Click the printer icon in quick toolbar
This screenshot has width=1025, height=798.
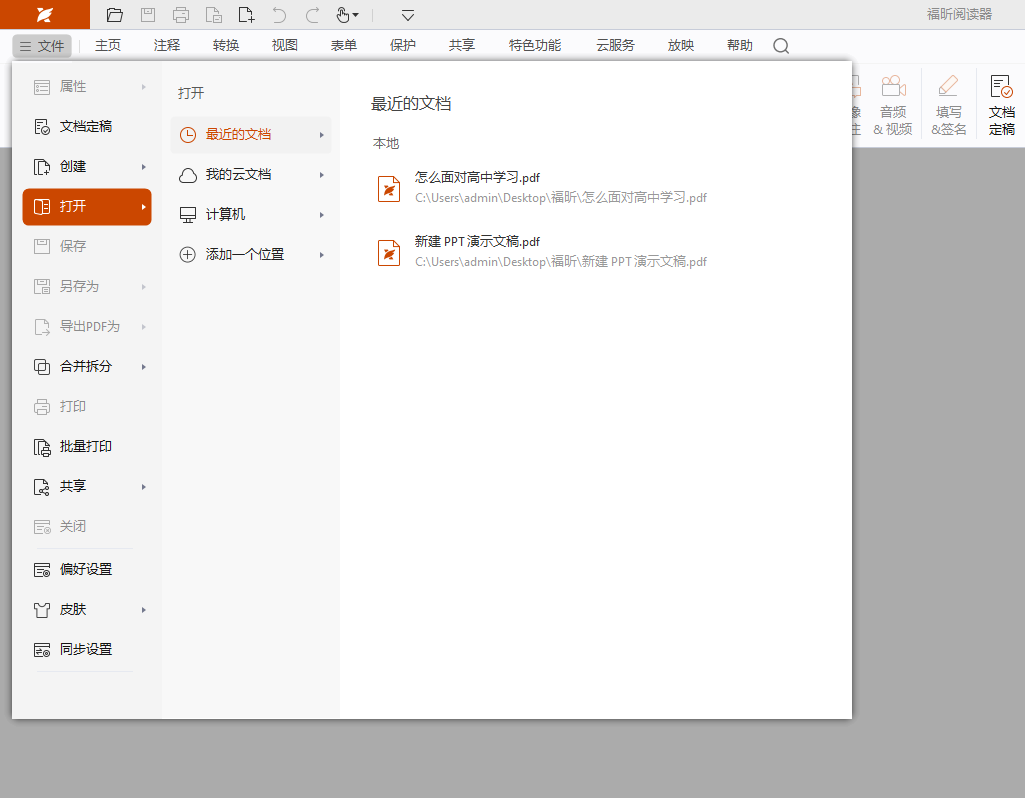coord(181,15)
